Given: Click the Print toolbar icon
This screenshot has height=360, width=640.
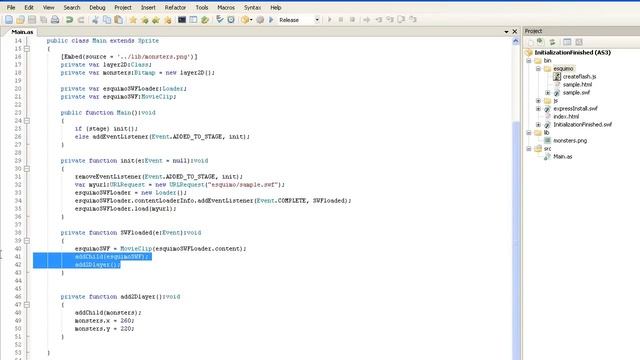Looking at the screenshot, I should click(x=55, y=20).
